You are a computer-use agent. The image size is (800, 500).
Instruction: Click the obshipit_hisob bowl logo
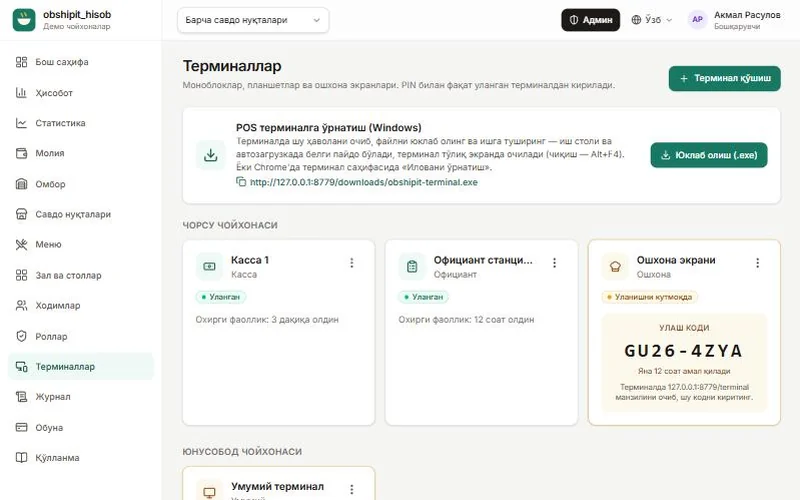coord(24,19)
